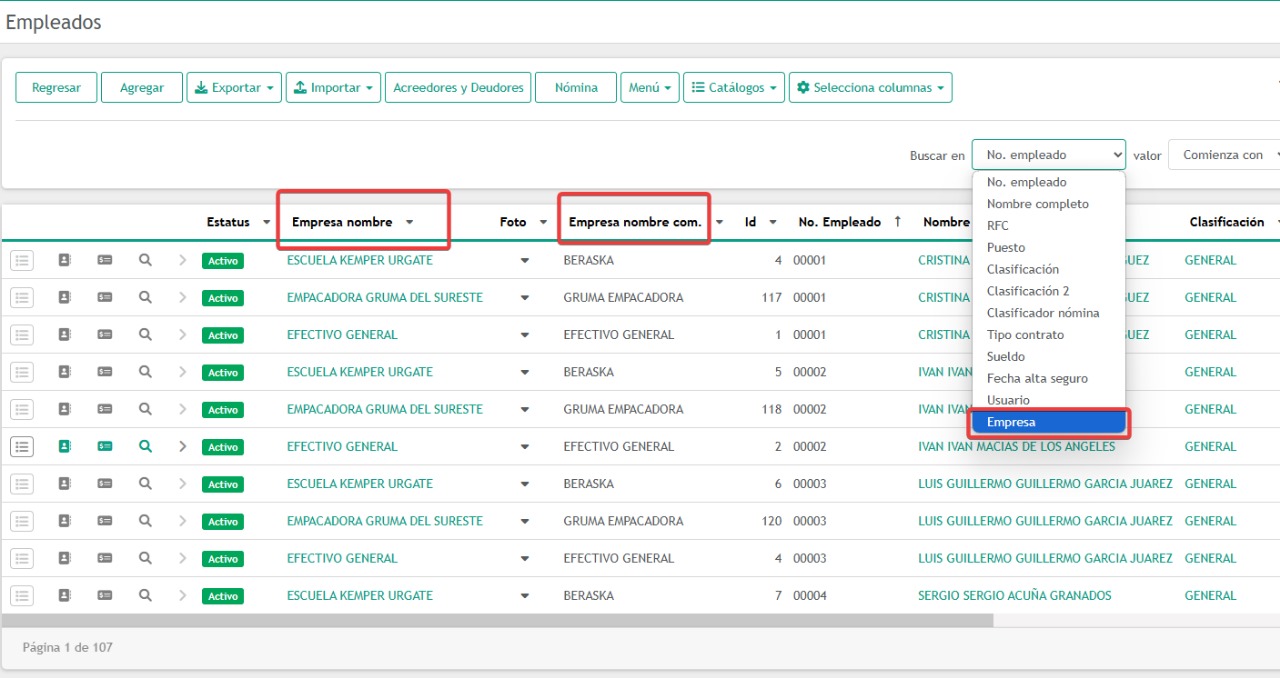Expand row chevron for Id 117

[x=182, y=297]
